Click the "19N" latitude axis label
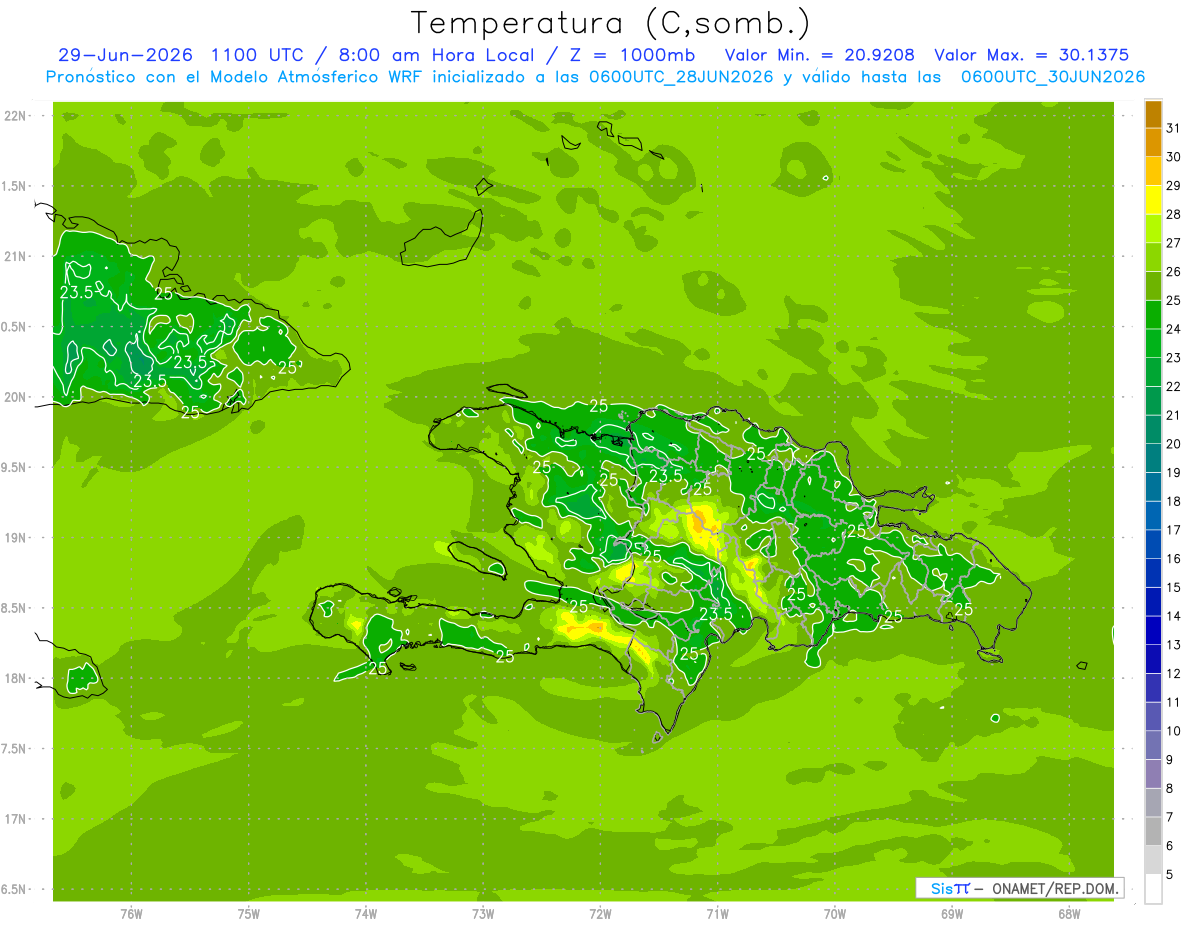 pos(16,538)
